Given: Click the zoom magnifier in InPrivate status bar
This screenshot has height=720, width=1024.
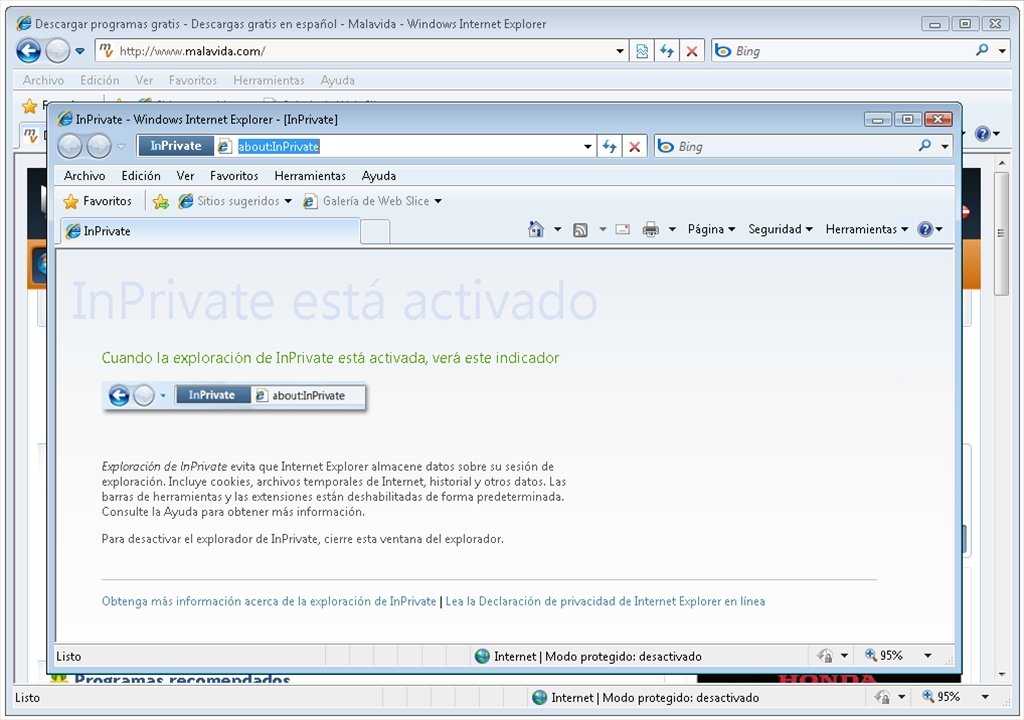Looking at the screenshot, I should coord(871,655).
